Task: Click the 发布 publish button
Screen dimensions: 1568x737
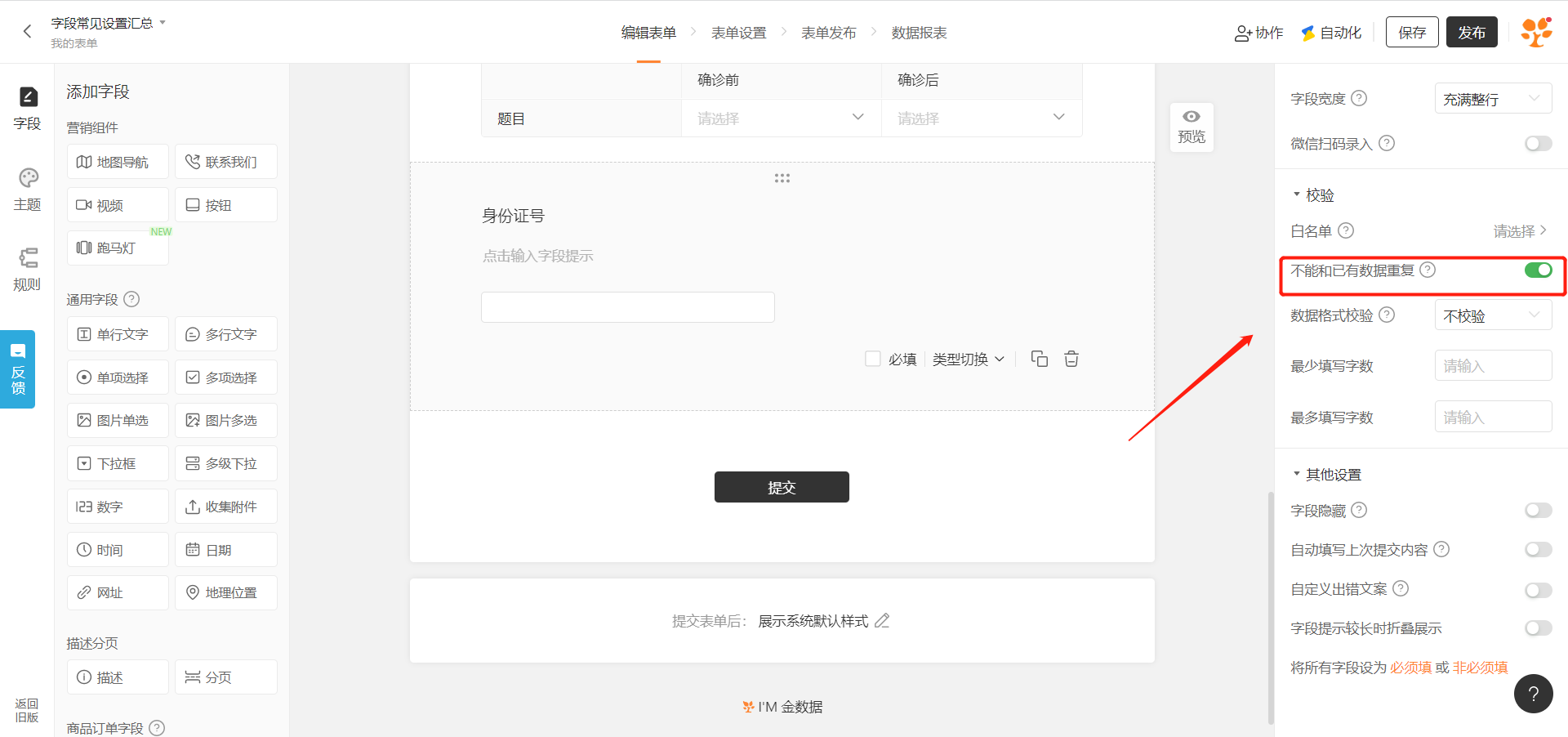Action: (1471, 32)
